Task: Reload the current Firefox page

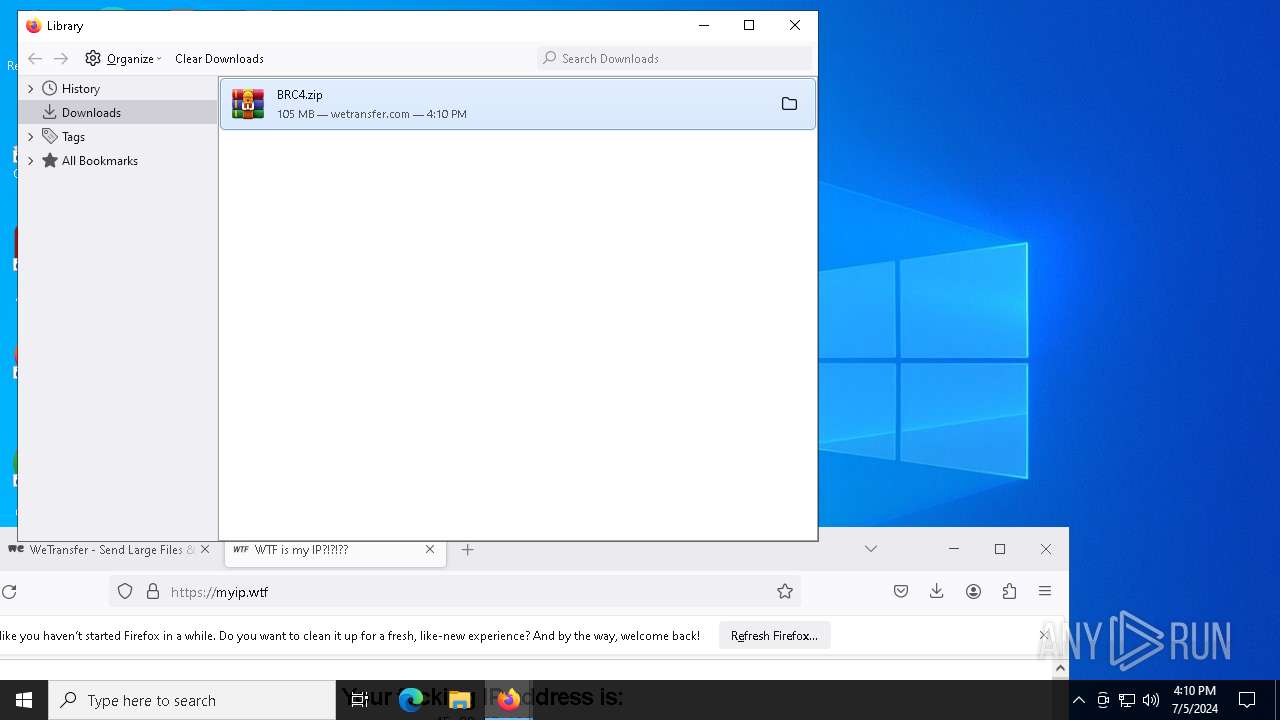Action: tap(9, 592)
